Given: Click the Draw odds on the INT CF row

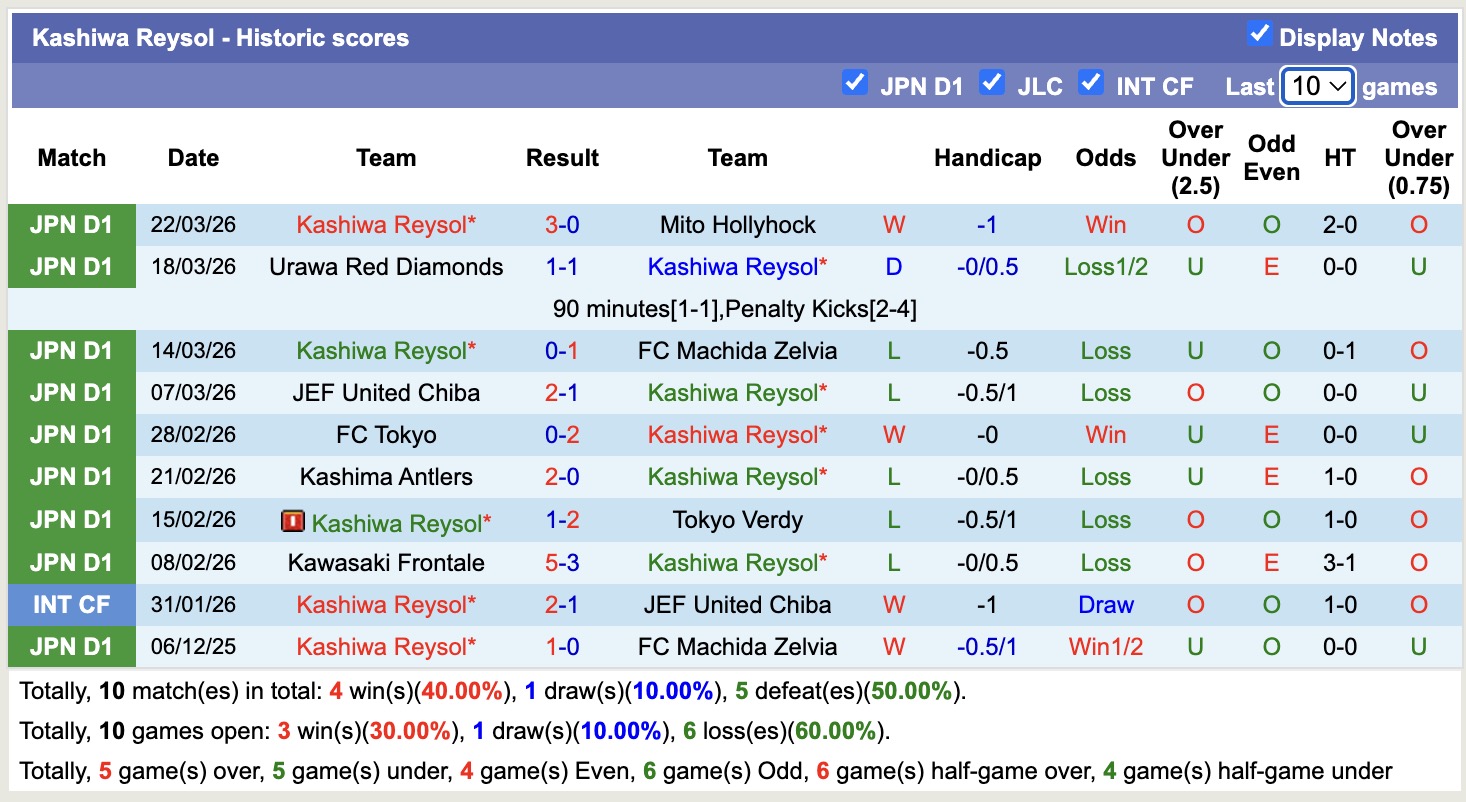Looking at the screenshot, I should pos(1104,604).
